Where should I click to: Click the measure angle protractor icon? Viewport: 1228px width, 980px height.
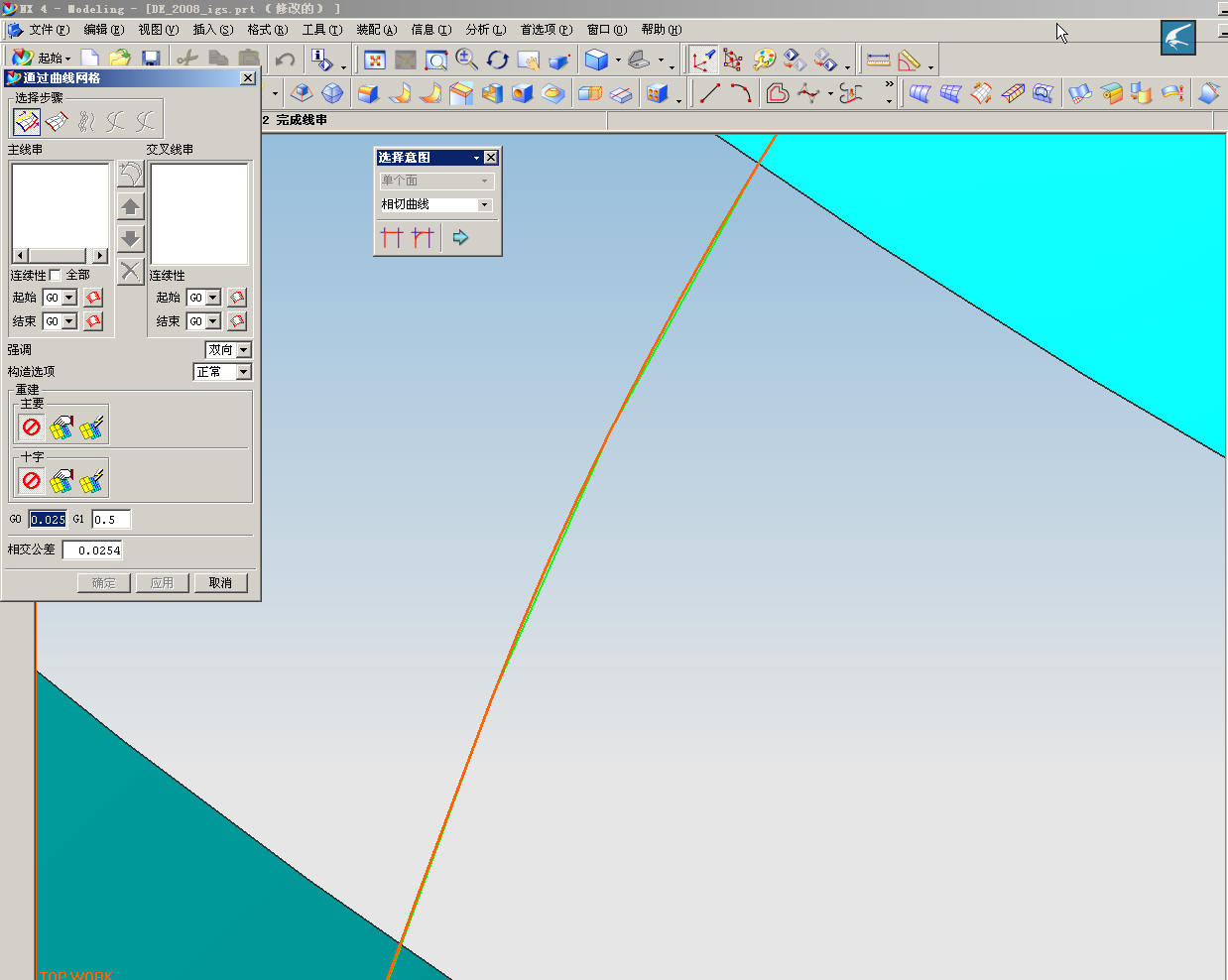[910, 61]
